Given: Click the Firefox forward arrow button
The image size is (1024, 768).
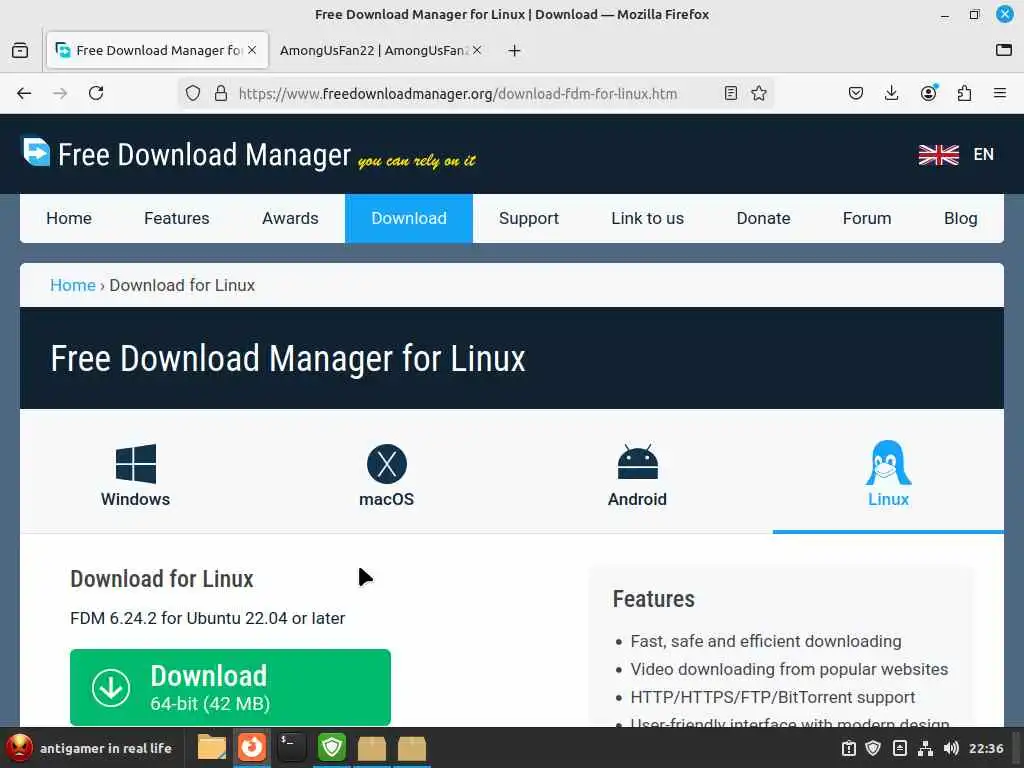Looking at the screenshot, I should coord(60,93).
